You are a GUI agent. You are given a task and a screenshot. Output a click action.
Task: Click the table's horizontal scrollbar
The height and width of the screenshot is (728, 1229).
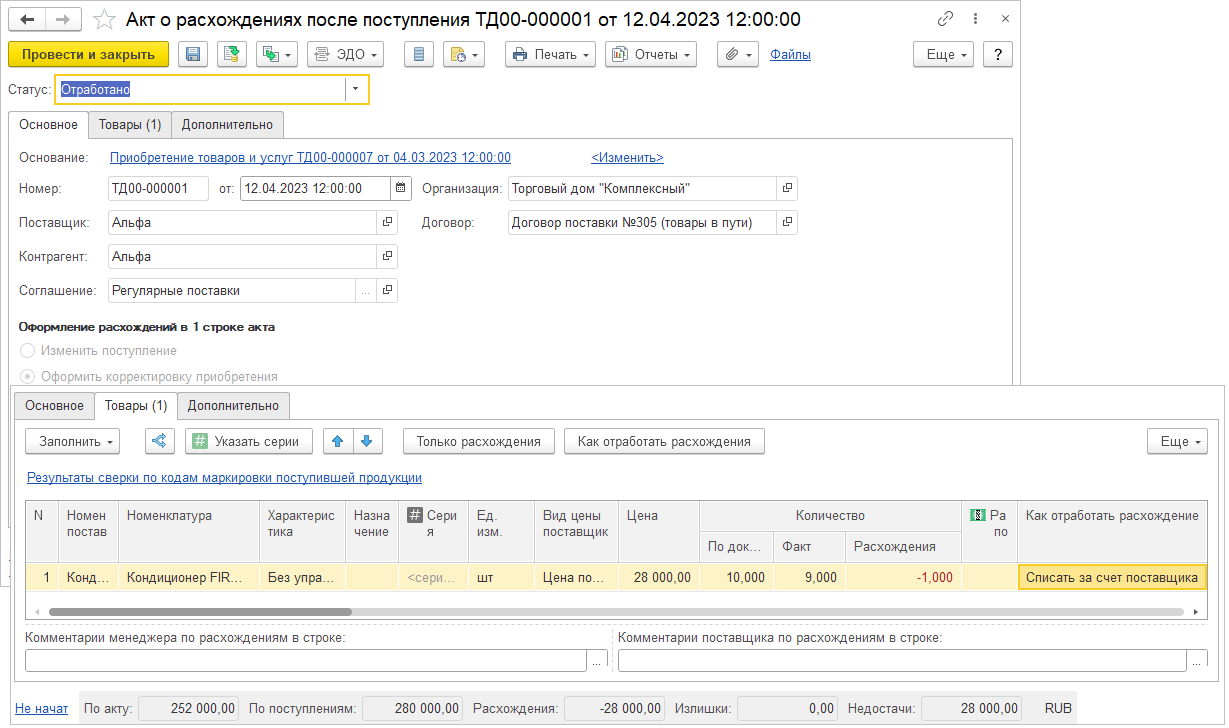pyautogui.click(x=200, y=611)
